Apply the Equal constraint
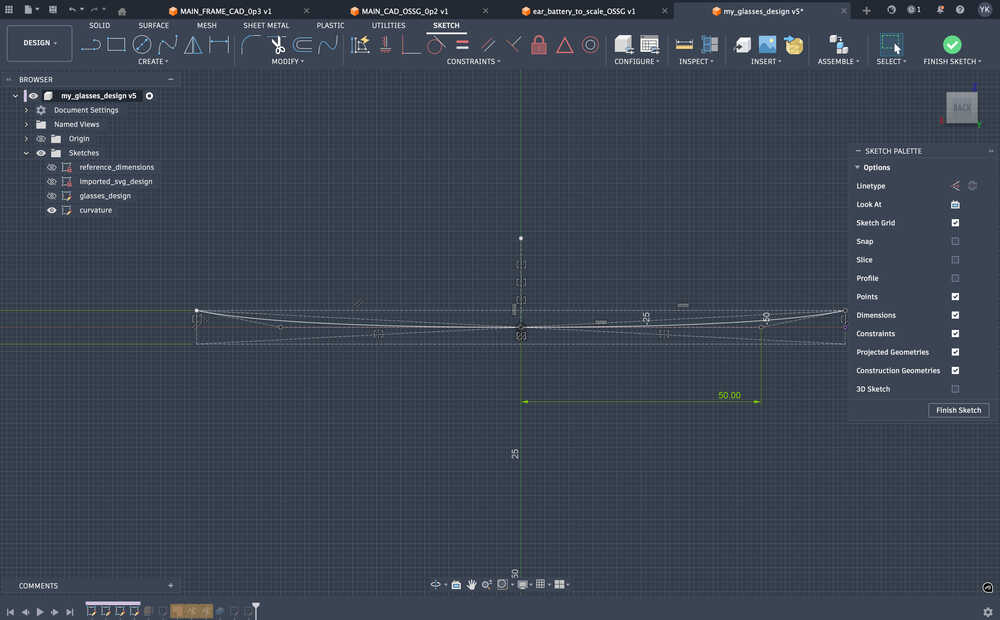The width and height of the screenshot is (1000, 620). 463,45
